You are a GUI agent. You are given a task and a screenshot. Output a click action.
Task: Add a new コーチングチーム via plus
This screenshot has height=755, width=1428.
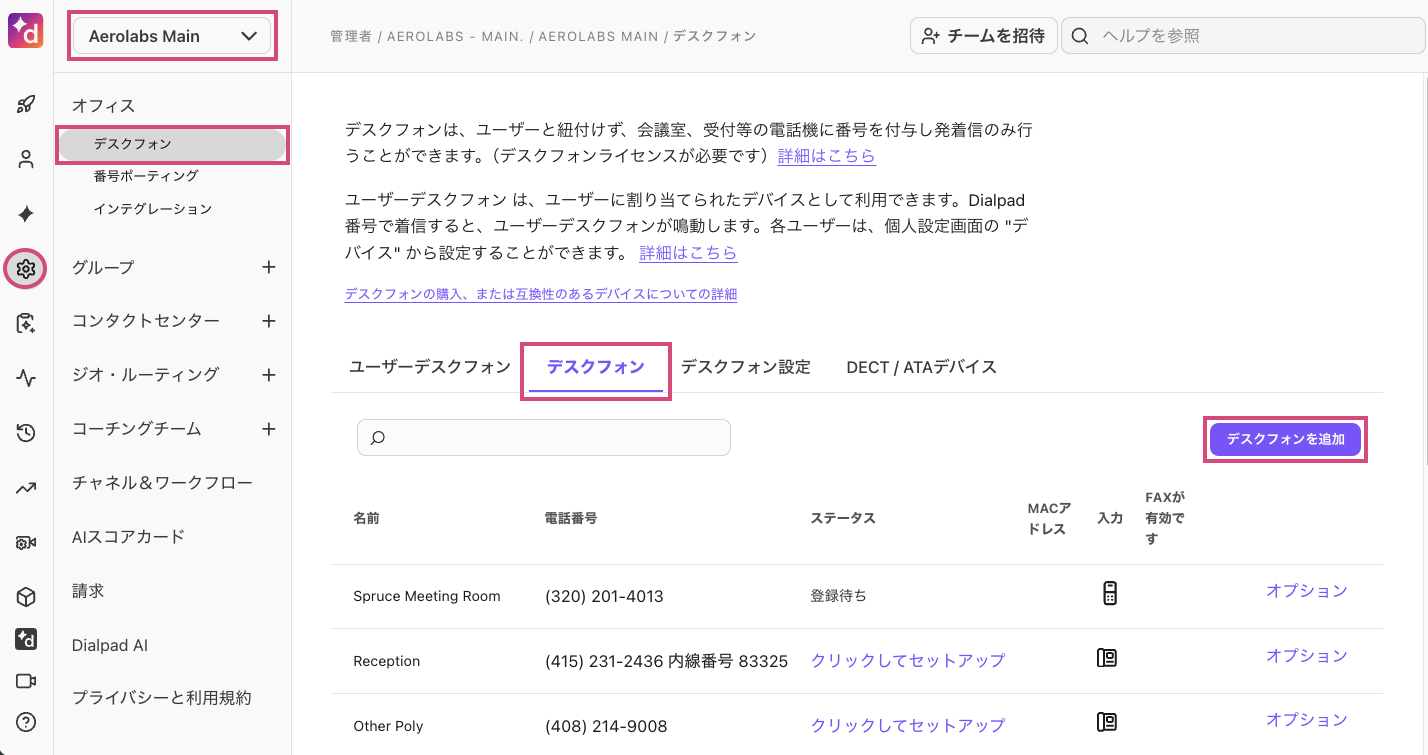[268, 429]
